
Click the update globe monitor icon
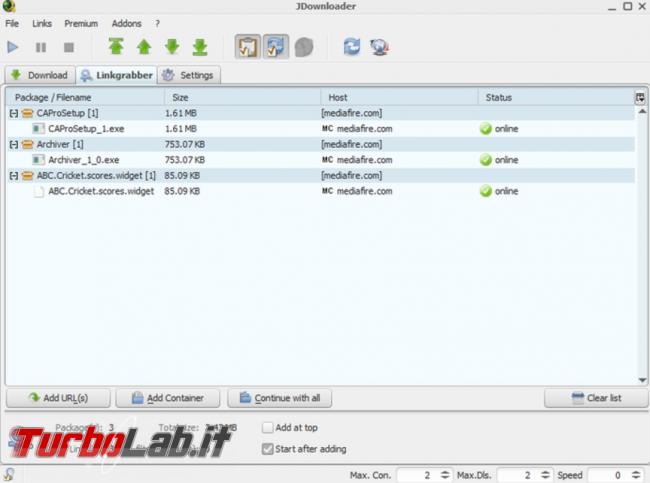[379, 47]
